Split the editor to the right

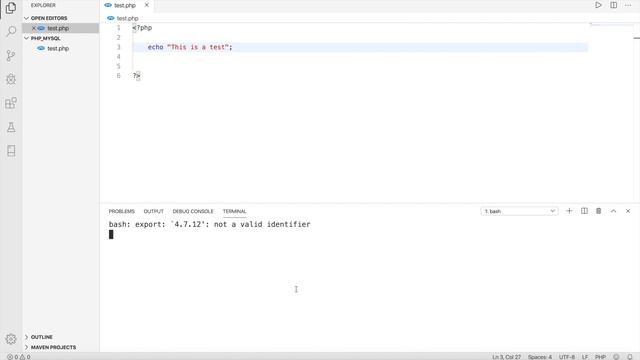coord(613,5)
